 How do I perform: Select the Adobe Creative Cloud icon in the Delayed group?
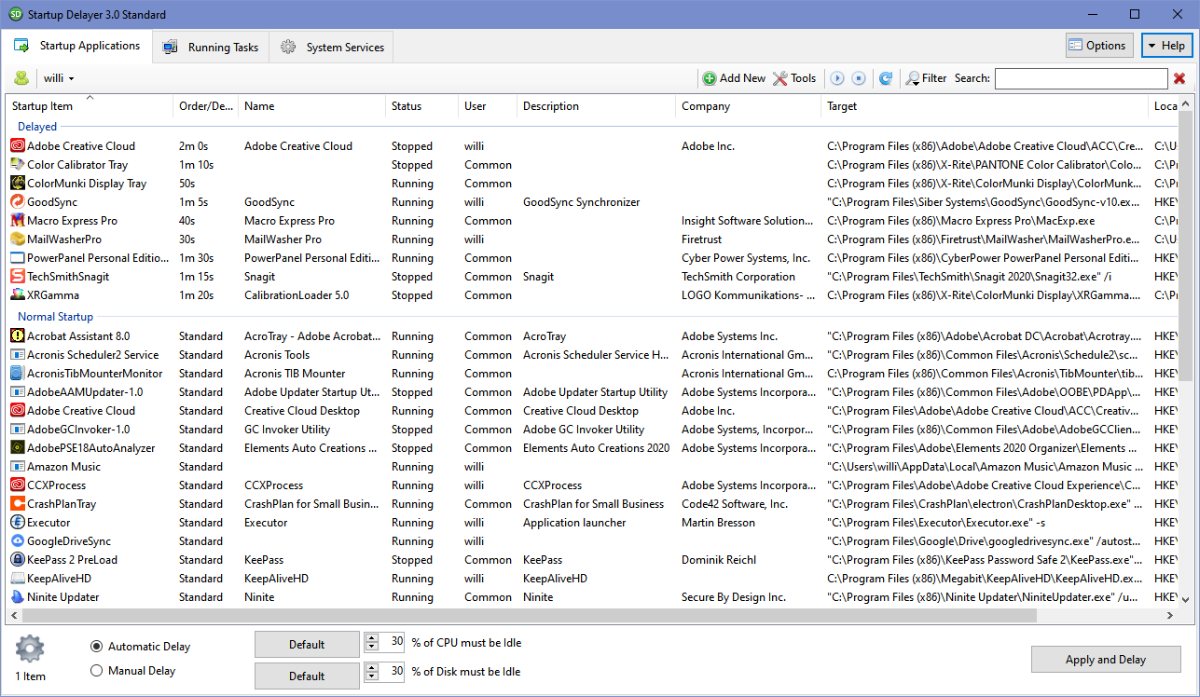(x=17, y=146)
